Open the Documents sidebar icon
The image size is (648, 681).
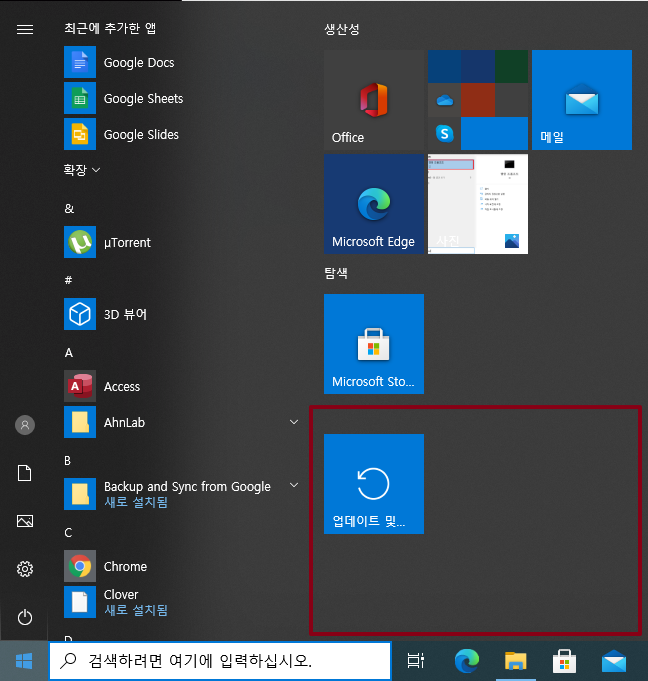pyautogui.click(x=25, y=473)
